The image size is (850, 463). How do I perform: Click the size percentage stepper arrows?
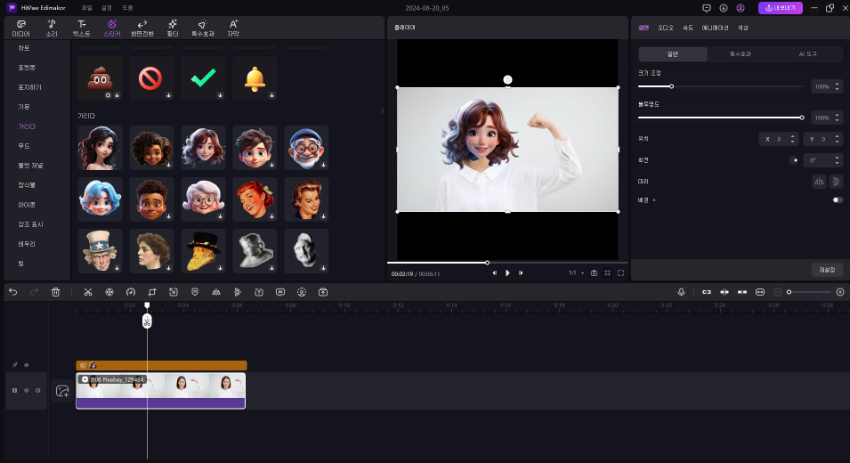[x=838, y=87]
